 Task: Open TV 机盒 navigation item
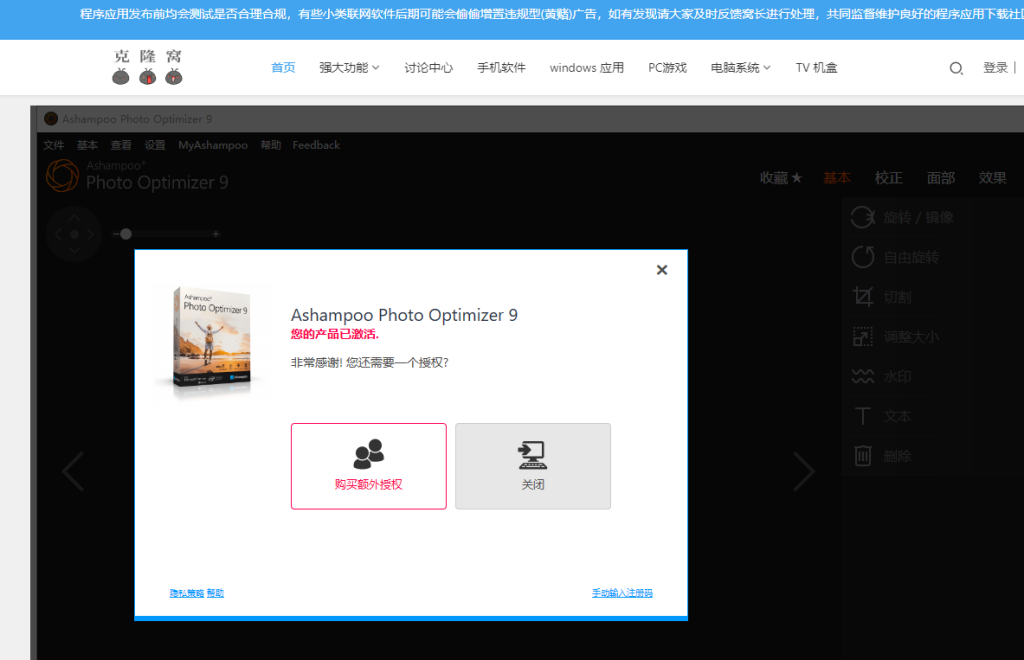pos(816,67)
